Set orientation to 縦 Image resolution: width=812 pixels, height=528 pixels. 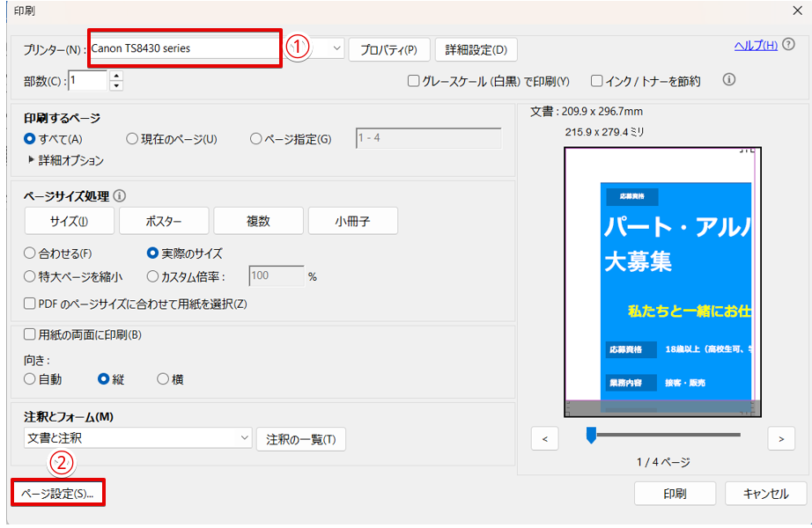pos(104,379)
